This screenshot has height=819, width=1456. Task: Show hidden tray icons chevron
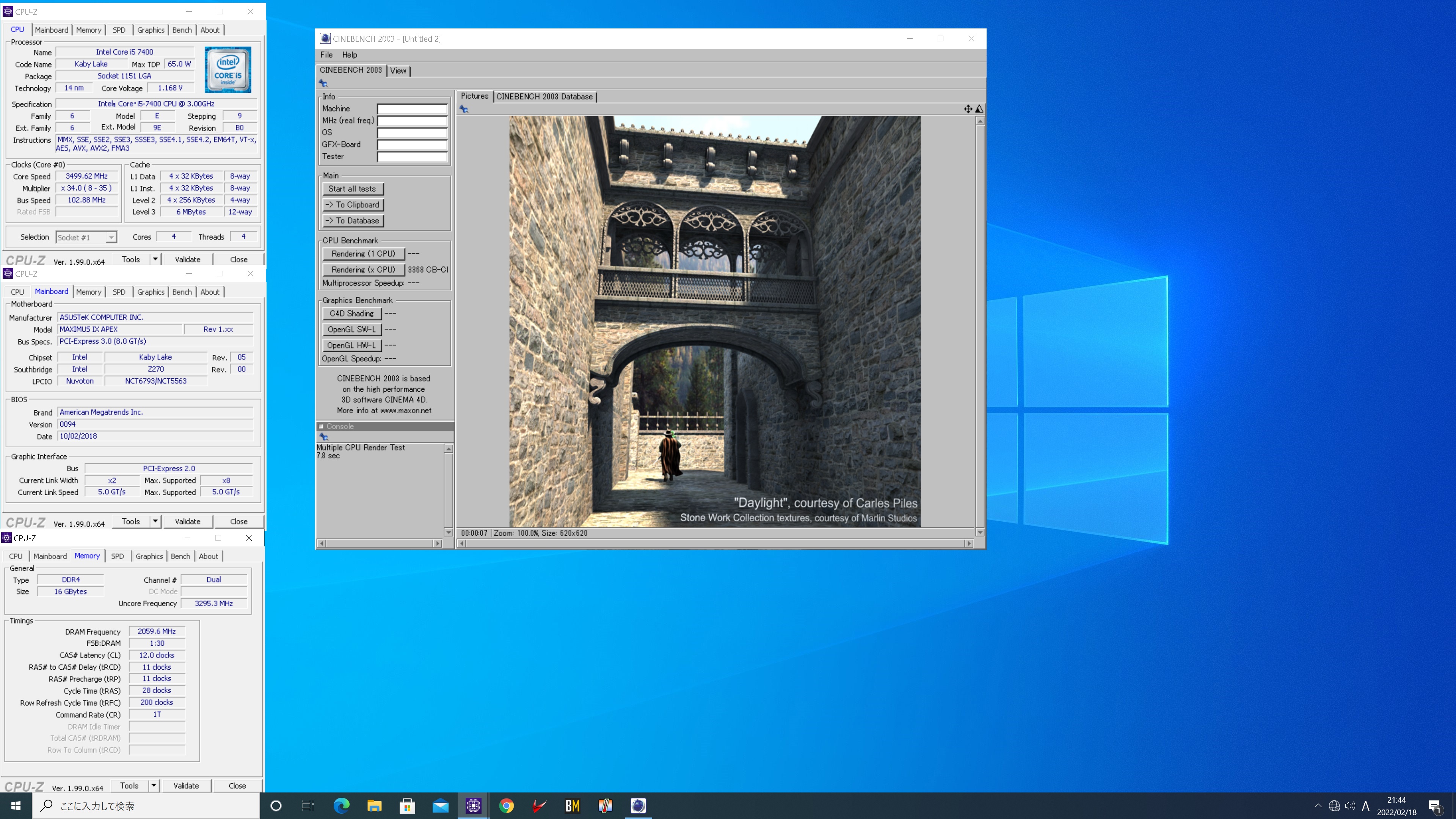pyautogui.click(x=1318, y=806)
